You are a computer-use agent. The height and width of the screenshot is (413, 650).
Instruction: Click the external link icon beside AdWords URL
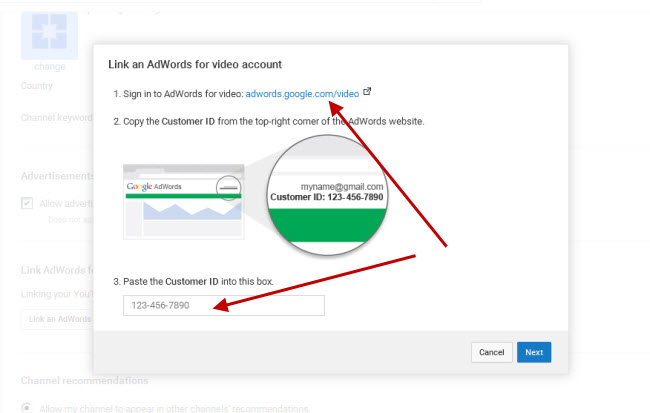coord(367,91)
